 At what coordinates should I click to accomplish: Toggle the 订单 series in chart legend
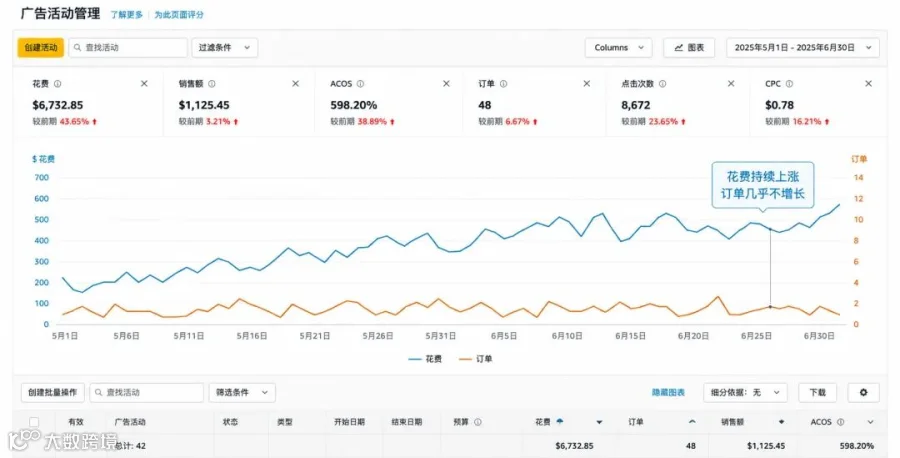pyautogui.click(x=476, y=359)
